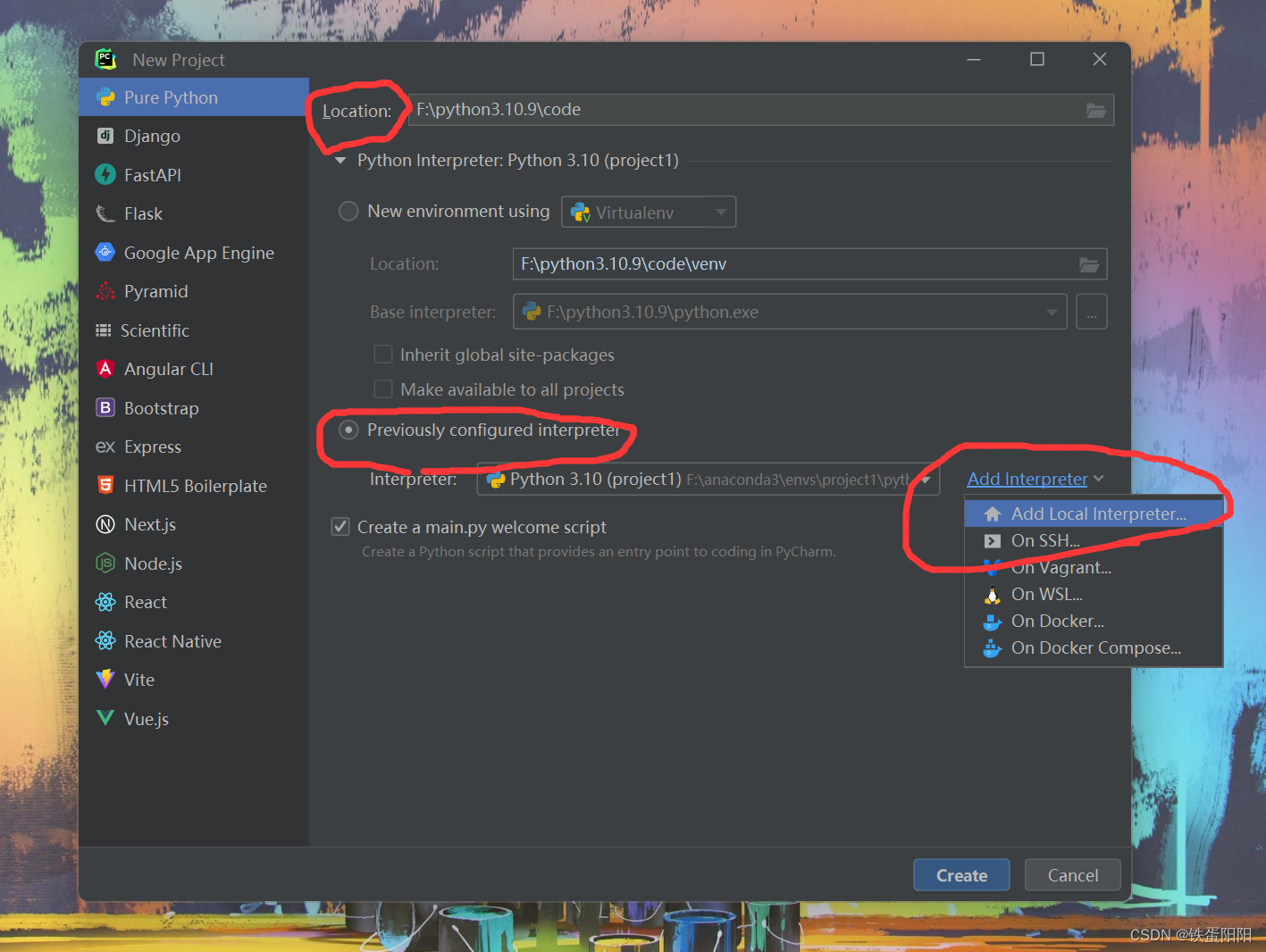
Task: Click the Next.js N icon
Action: pos(105,524)
